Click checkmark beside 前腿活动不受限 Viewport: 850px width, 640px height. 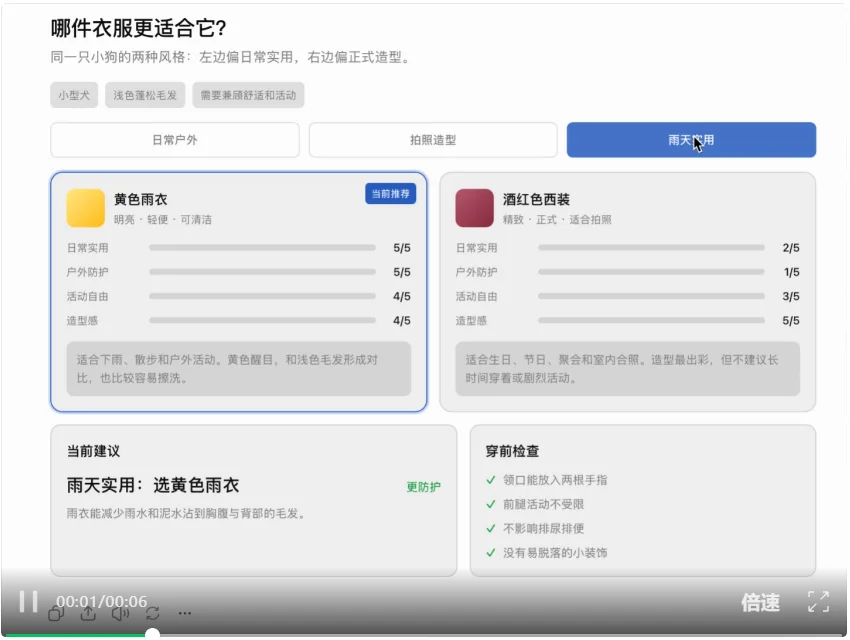click(x=491, y=504)
